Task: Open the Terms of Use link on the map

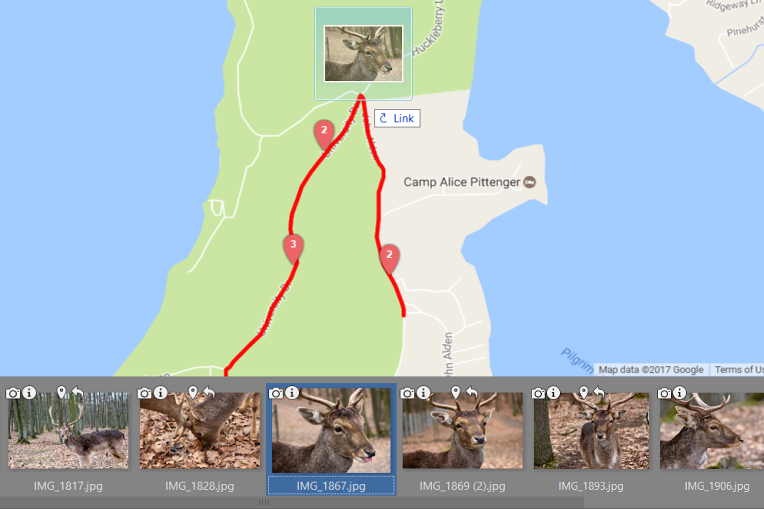Action: coord(739,370)
